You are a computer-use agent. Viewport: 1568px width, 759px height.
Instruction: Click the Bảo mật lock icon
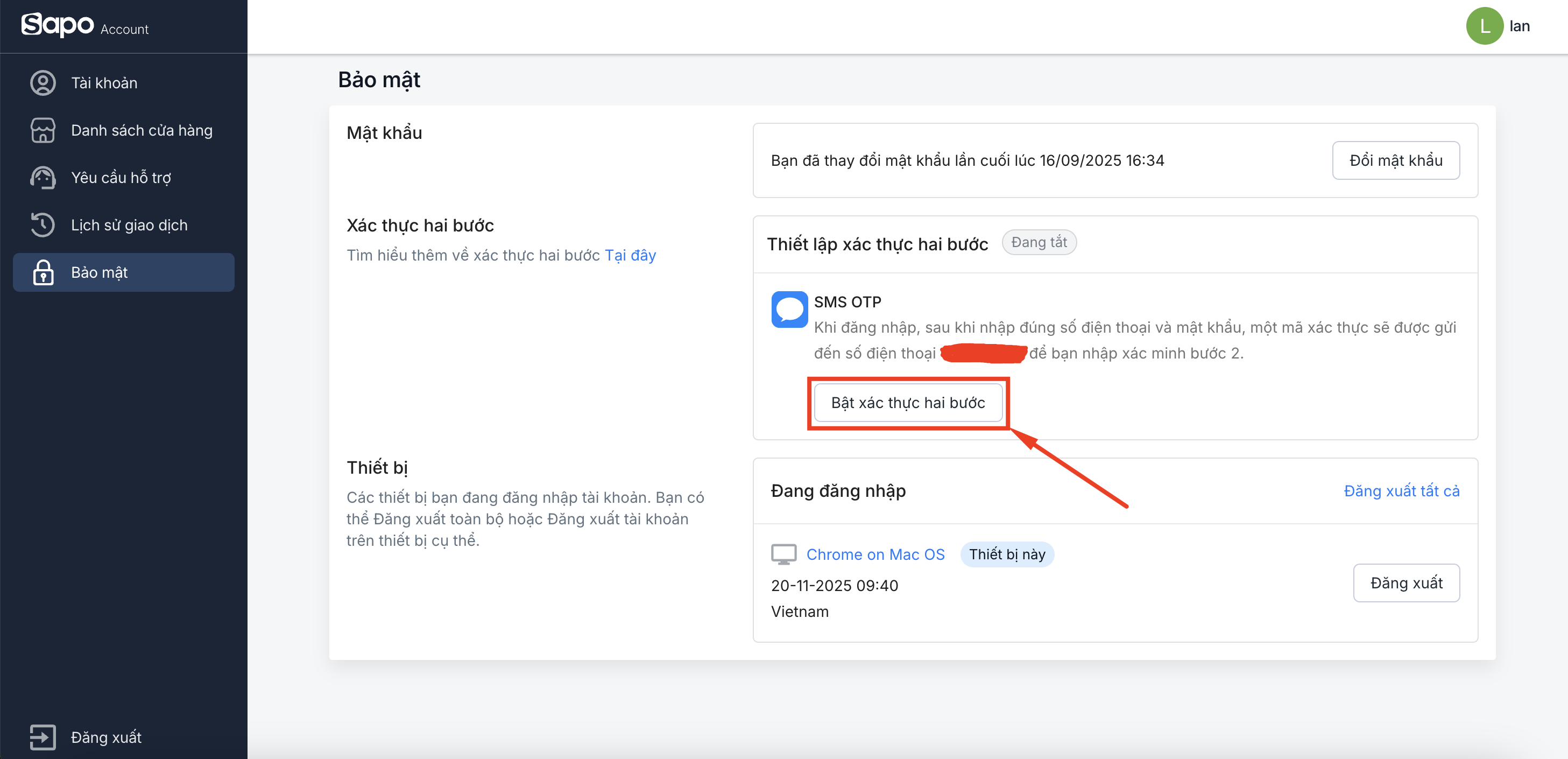(43, 272)
